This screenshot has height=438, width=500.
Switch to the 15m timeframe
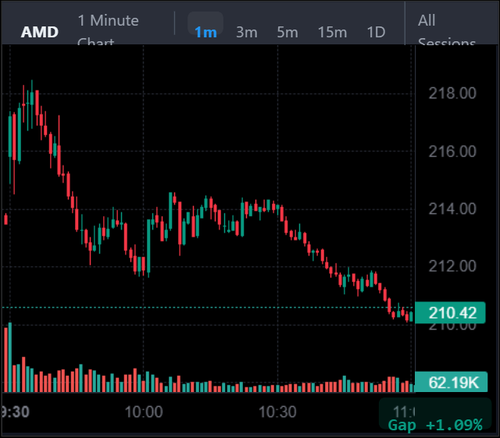click(332, 32)
